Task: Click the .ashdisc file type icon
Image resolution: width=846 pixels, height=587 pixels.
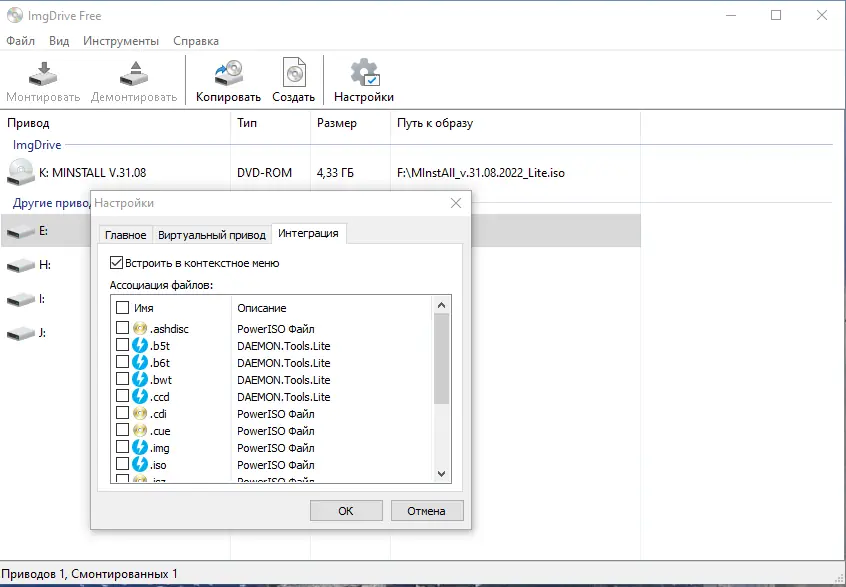Action: [140, 328]
